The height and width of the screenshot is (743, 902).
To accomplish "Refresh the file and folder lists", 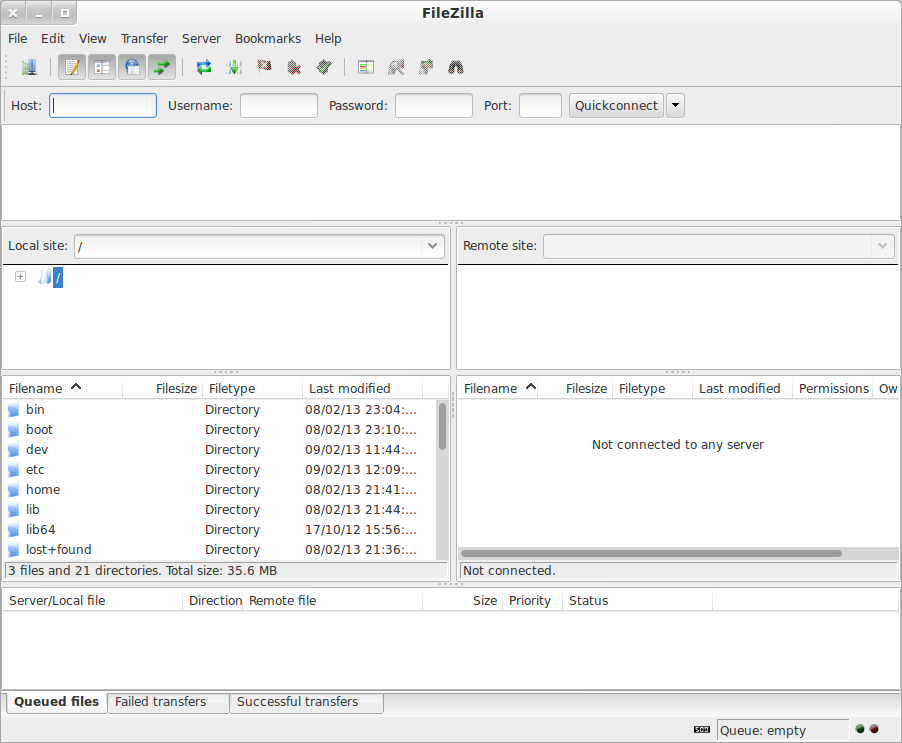I will (x=204, y=66).
